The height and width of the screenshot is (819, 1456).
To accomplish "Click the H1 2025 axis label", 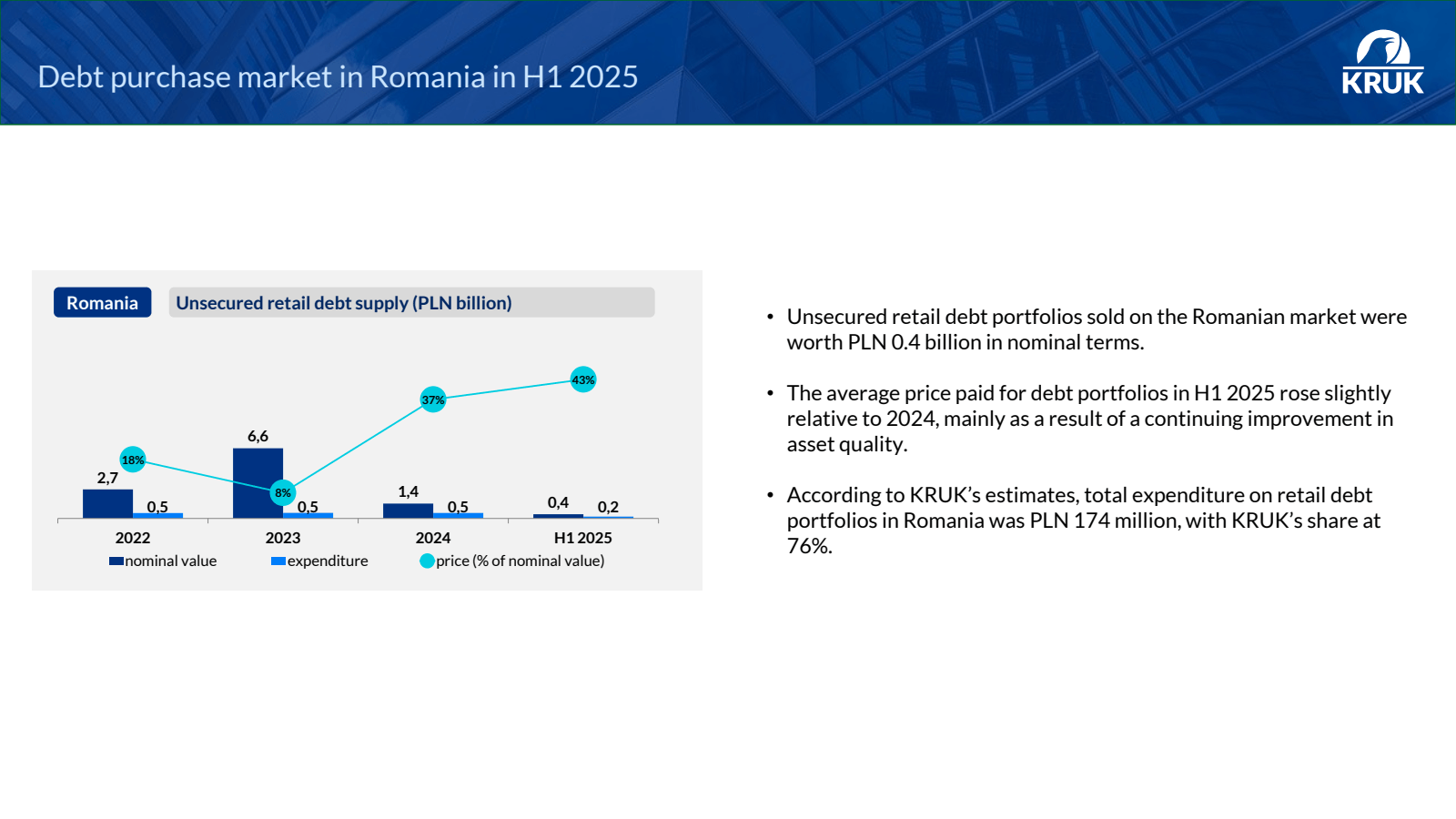I will click(x=583, y=538).
